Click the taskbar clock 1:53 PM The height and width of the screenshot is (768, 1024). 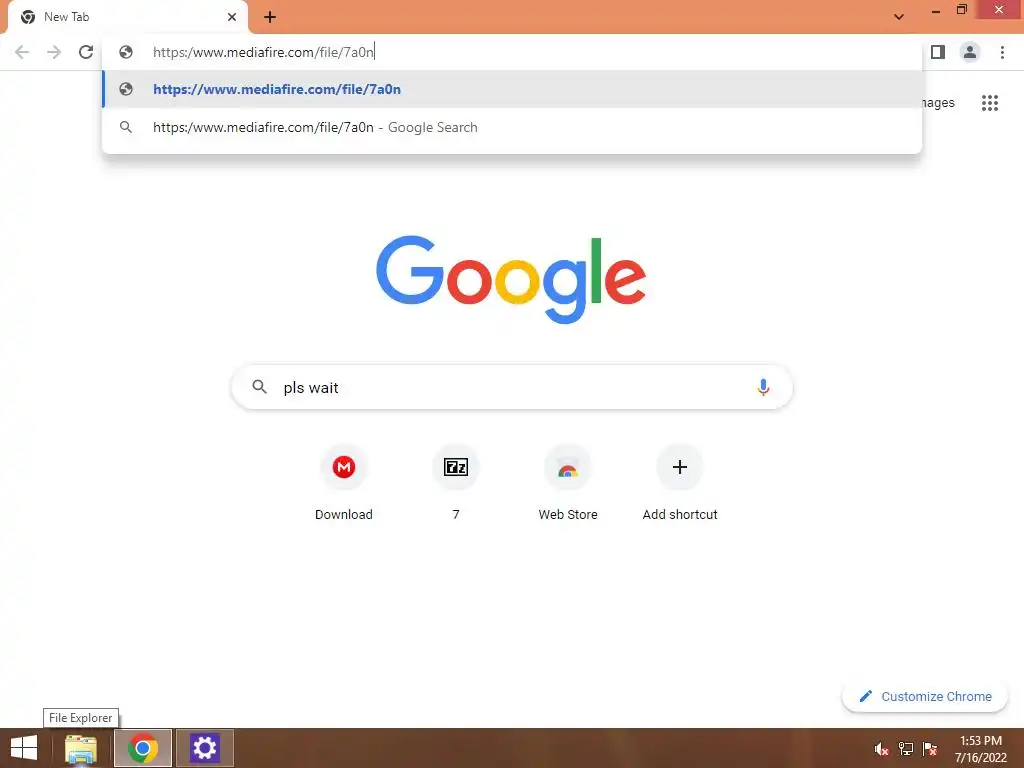tap(981, 749)
